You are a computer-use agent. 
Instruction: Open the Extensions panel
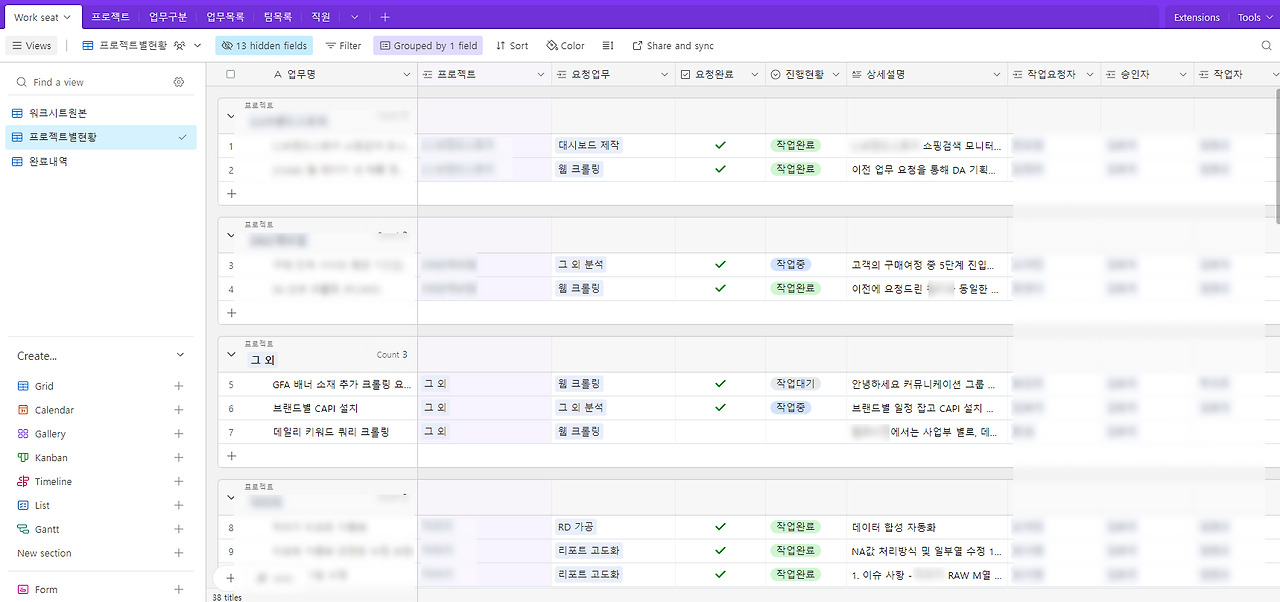click(x=1196, y=16)
